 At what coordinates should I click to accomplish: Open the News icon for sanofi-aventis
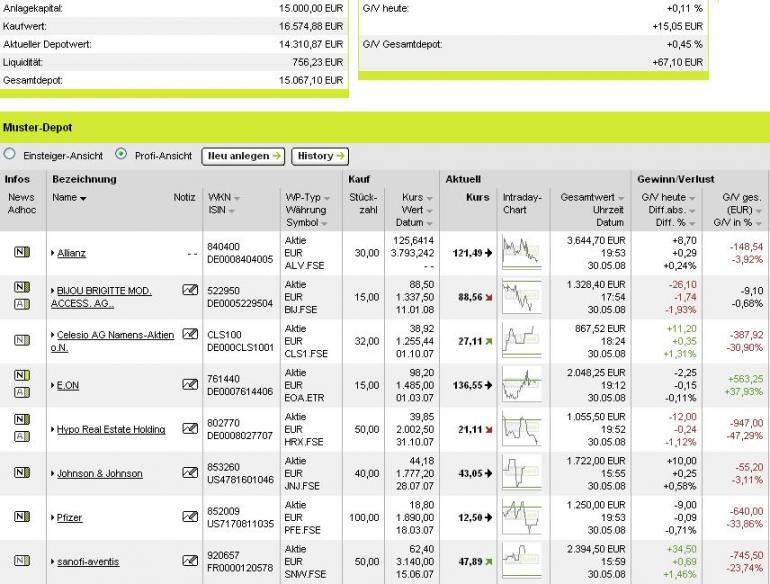point(22,560)
